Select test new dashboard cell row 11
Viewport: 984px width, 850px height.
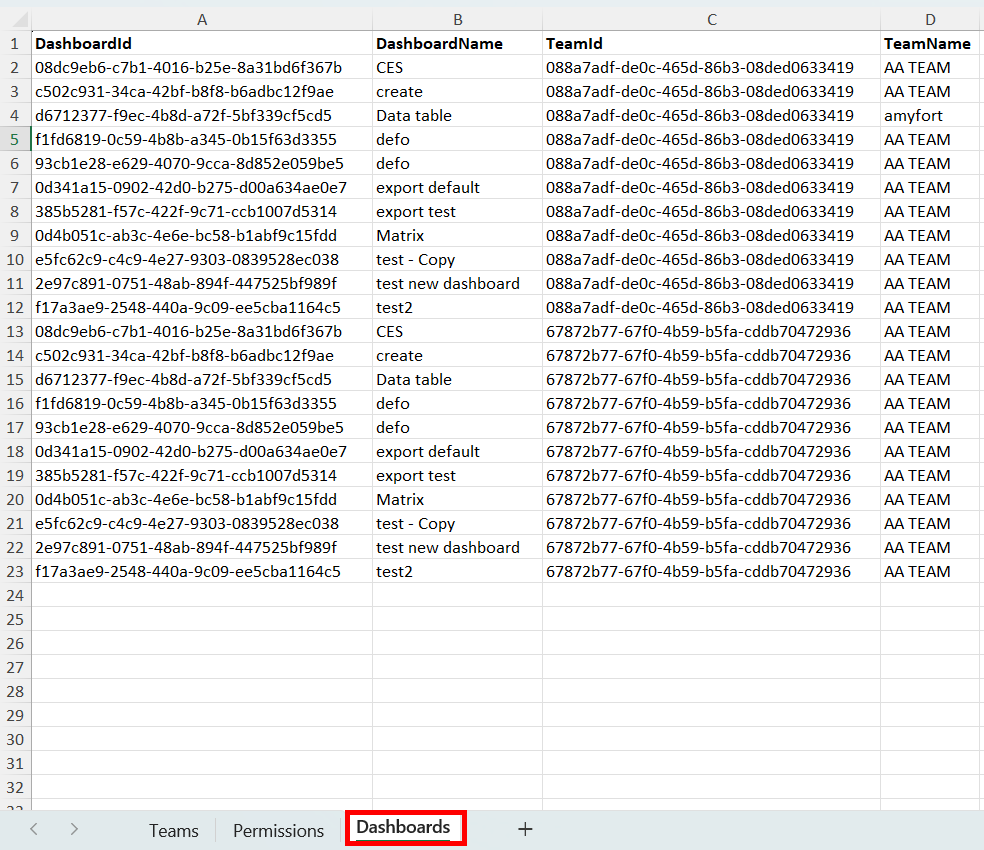(457, 284)
